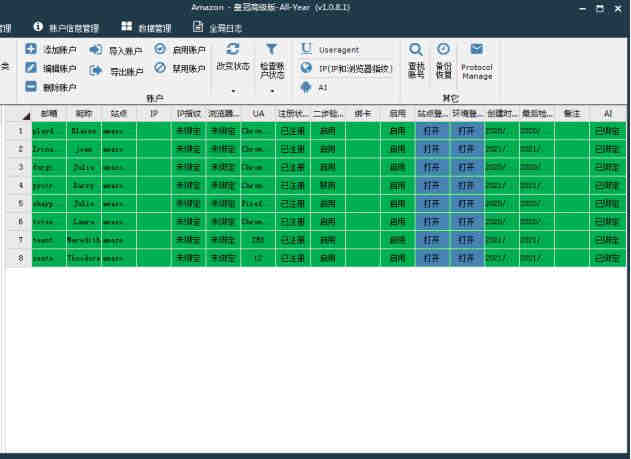Click 打开 in 环境登录 column for row 1
Image resolution: width=631 pixels, height=459 pixels.
point(467,131)
